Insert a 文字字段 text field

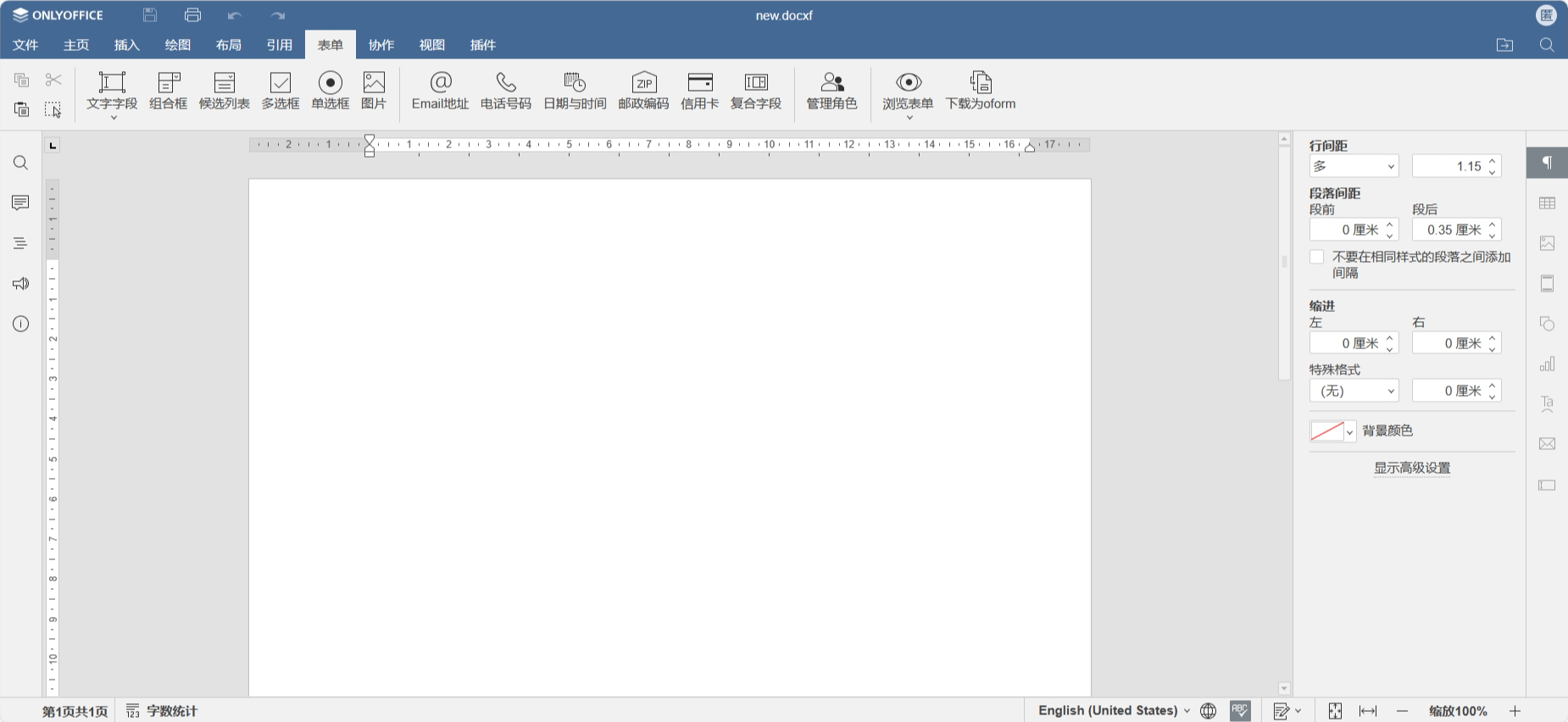point(112,91)
